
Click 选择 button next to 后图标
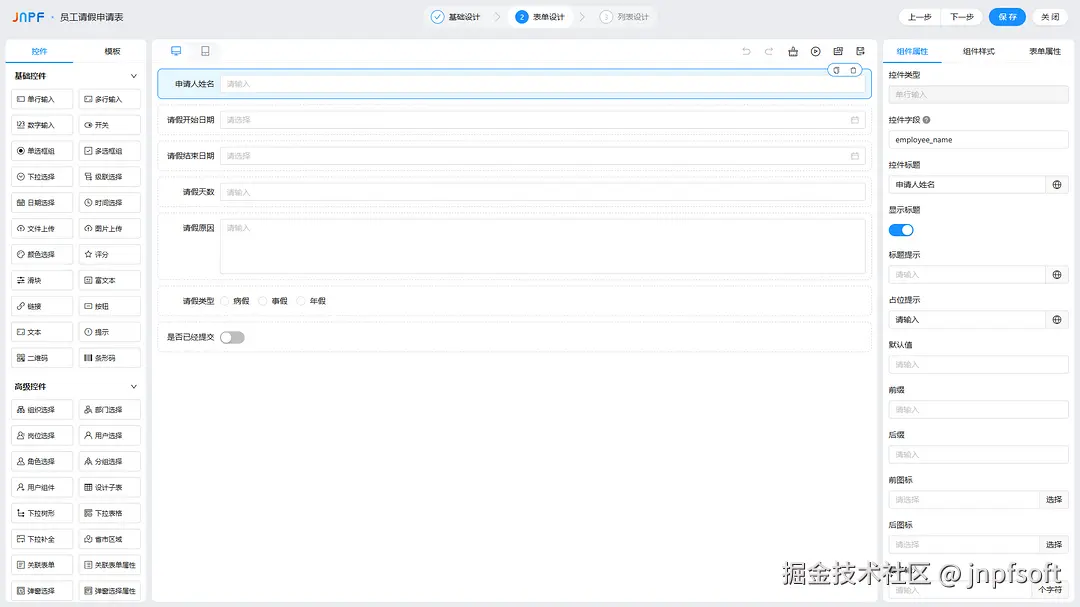coord(1054,544)
